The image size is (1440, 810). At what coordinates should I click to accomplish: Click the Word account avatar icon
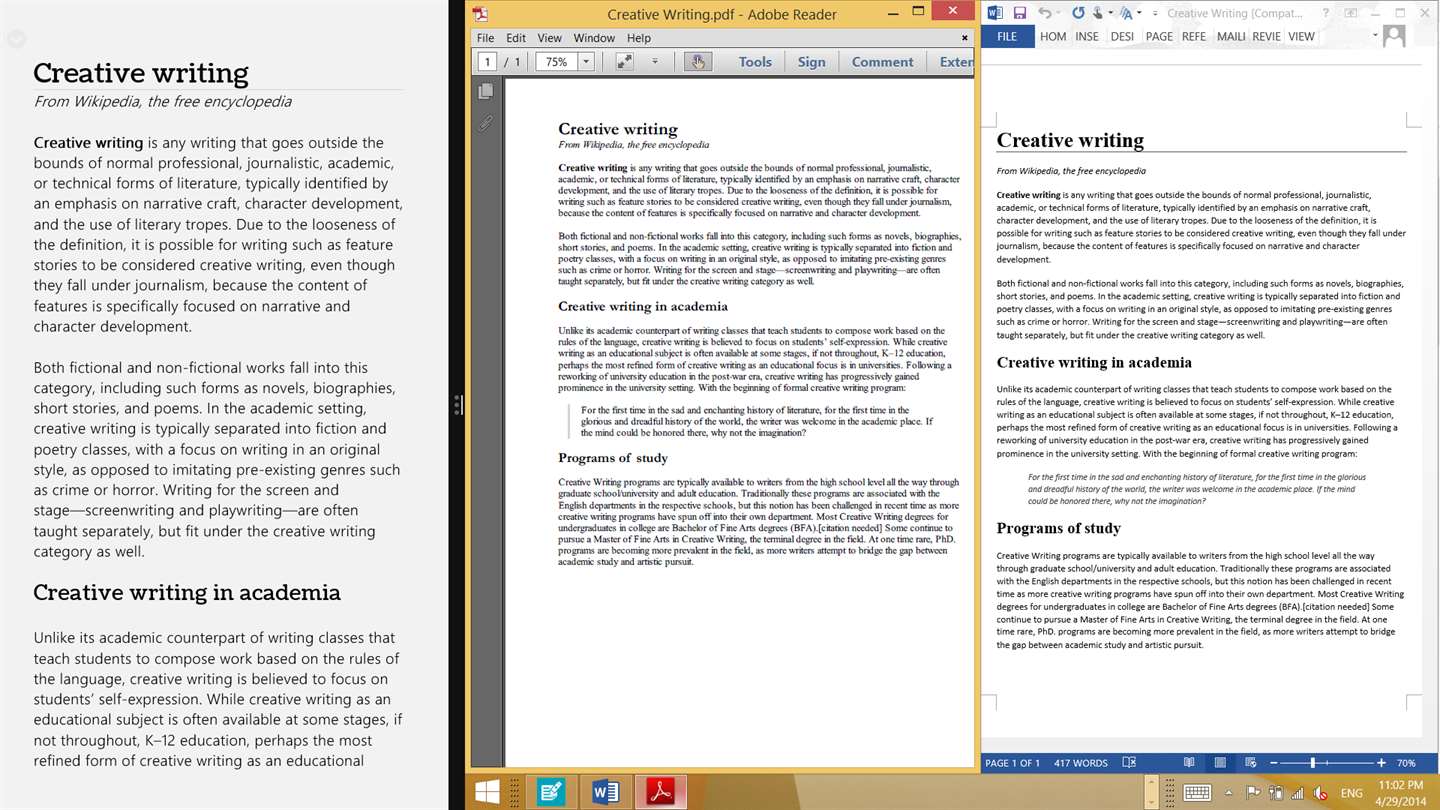pyautogui.click(x=1394, y=36)
